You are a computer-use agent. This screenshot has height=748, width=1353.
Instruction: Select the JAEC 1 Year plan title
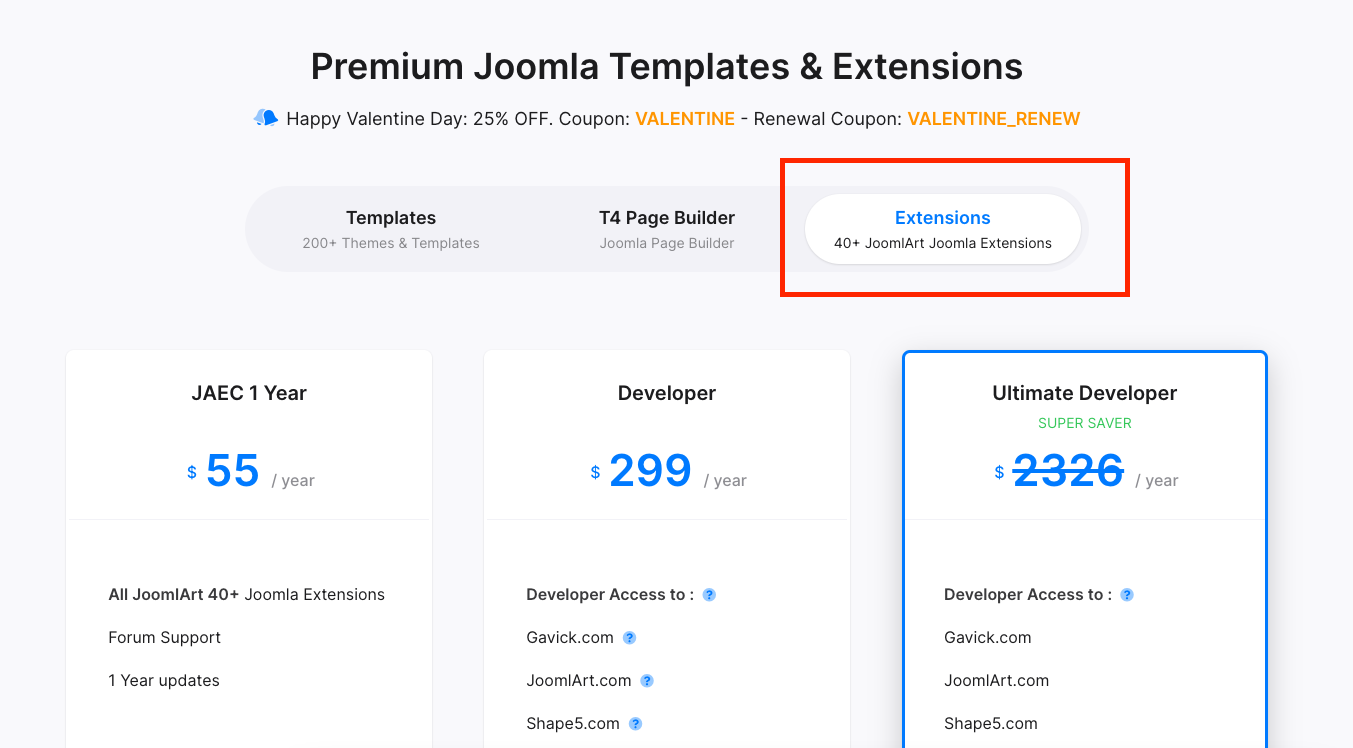click(x=249, y=393)
